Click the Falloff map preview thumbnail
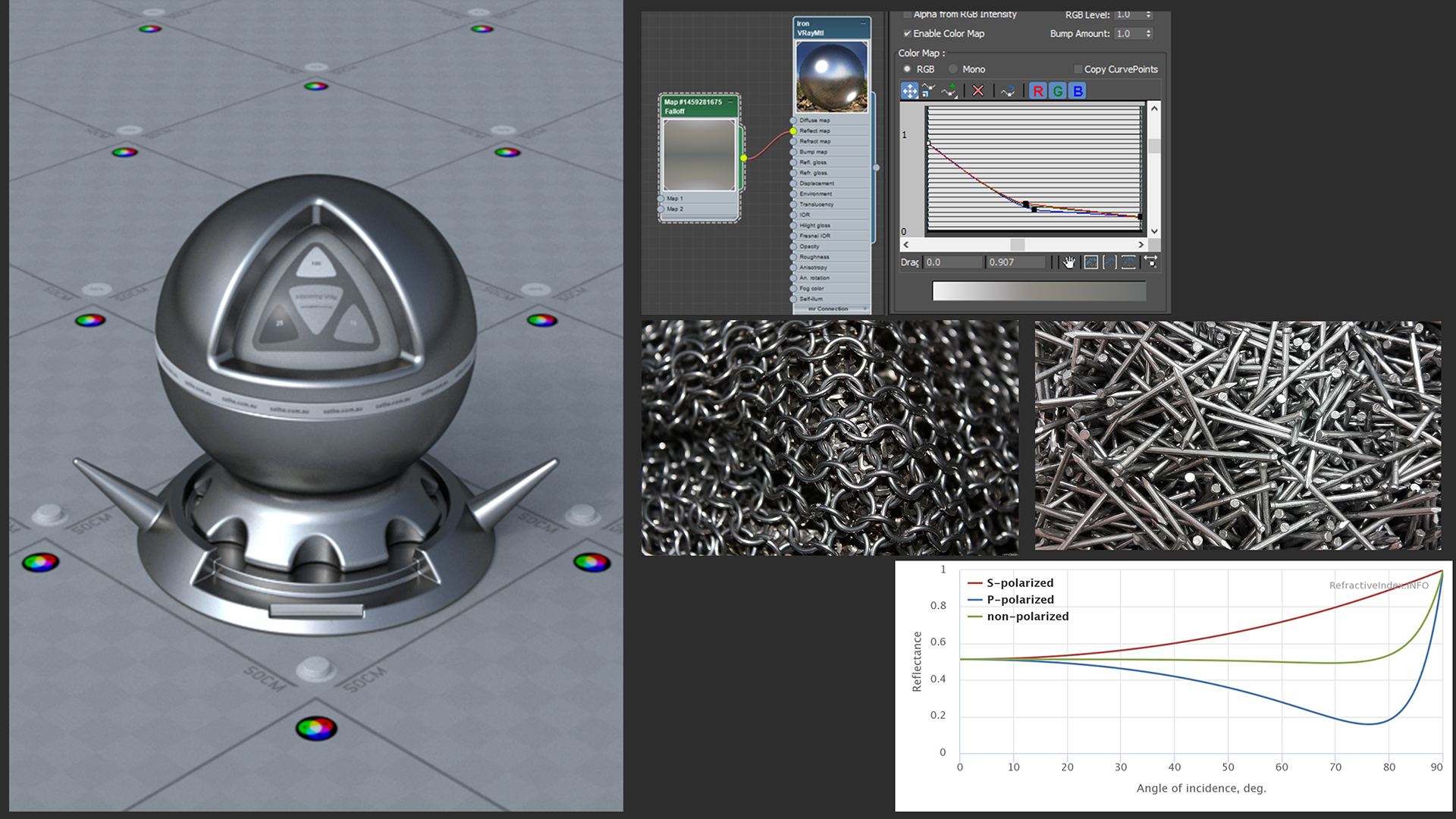The height and width of the screenshot is (819, 1456). [699, 155]
